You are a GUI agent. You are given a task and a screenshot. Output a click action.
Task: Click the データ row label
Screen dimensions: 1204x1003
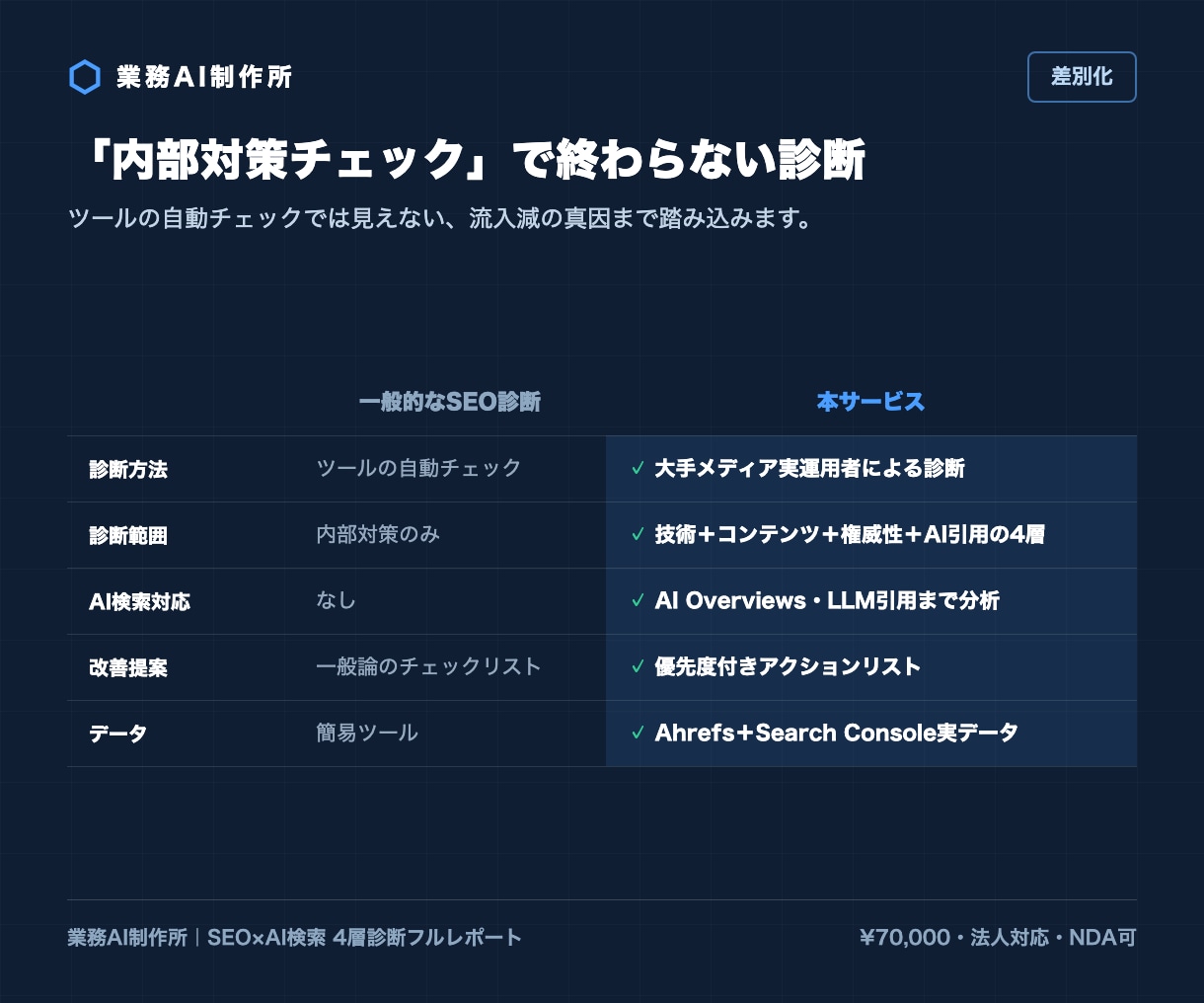tap(118, 734)
